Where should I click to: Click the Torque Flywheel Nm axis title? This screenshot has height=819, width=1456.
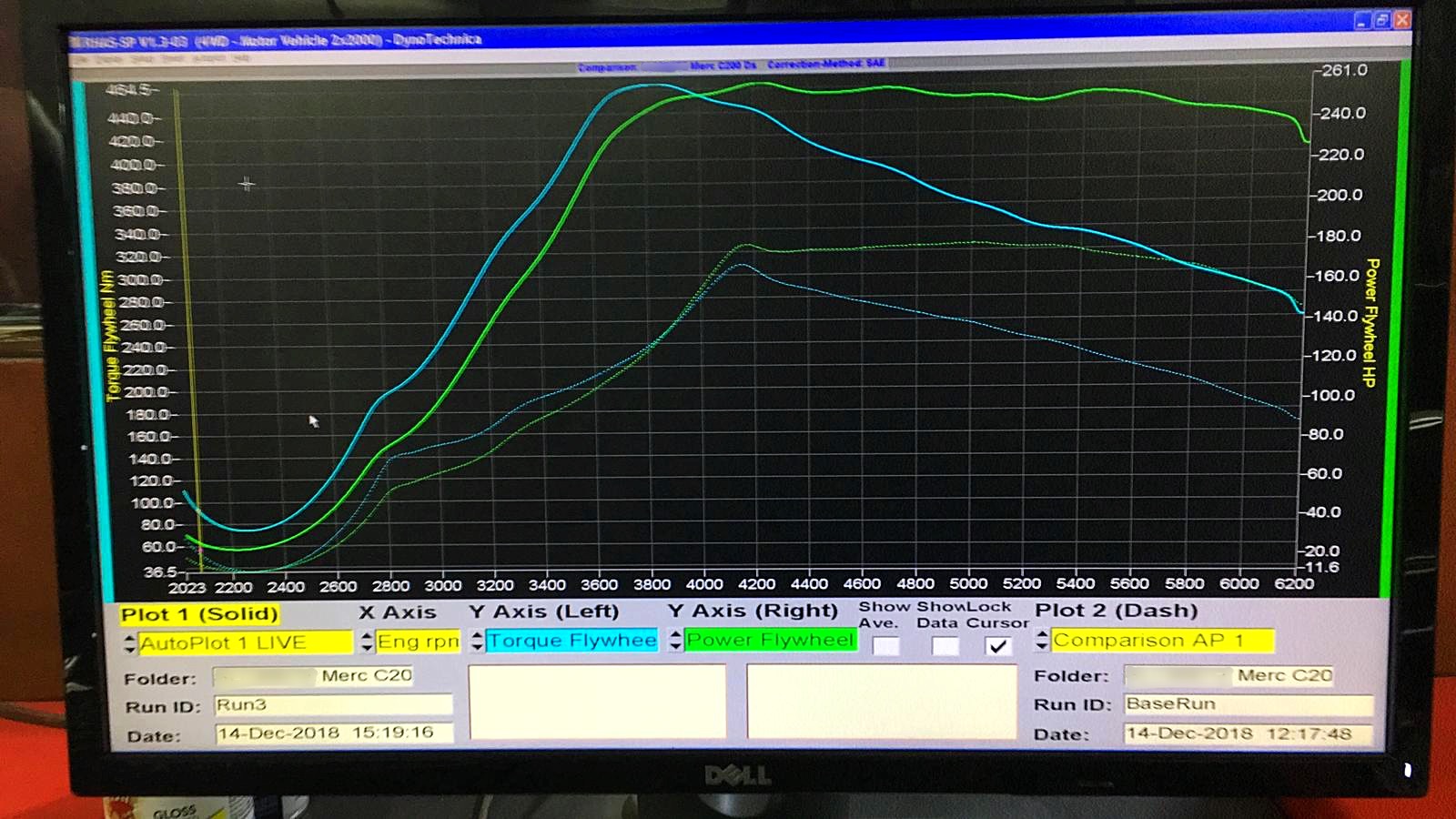point(109,335)
